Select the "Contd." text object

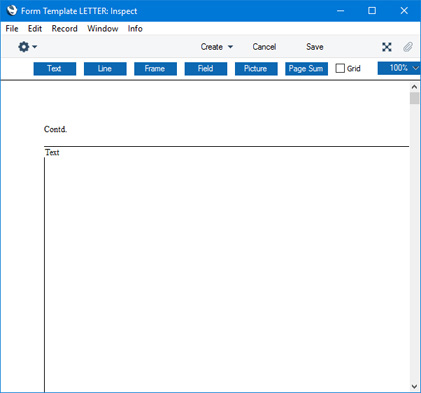click(55, 129)
